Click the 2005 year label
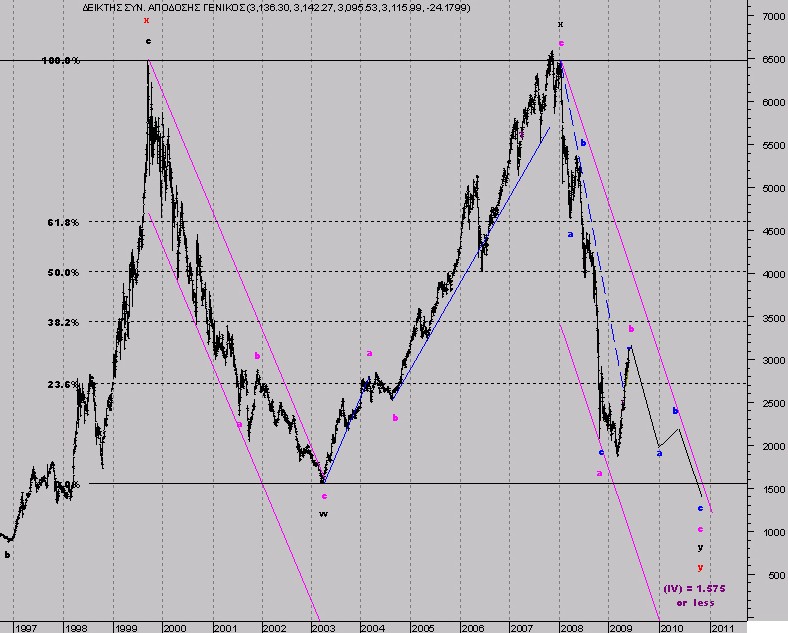The width and height of the screenshot is (788, 633). [x=423, y=628]
